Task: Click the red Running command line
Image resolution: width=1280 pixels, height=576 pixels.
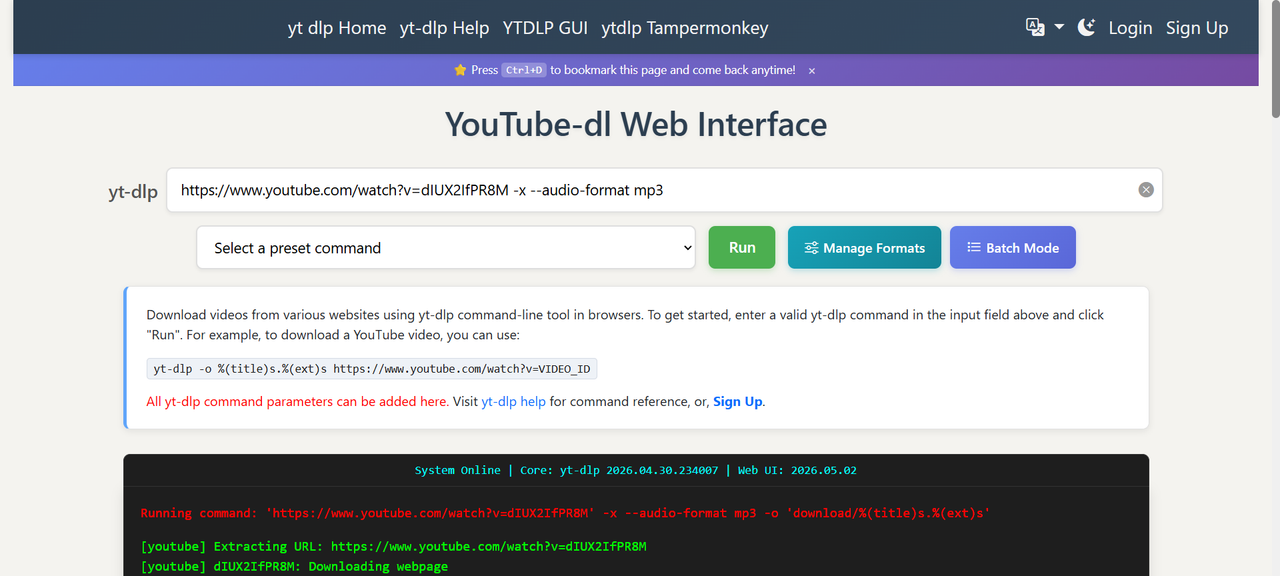Action: pos(565,513)
